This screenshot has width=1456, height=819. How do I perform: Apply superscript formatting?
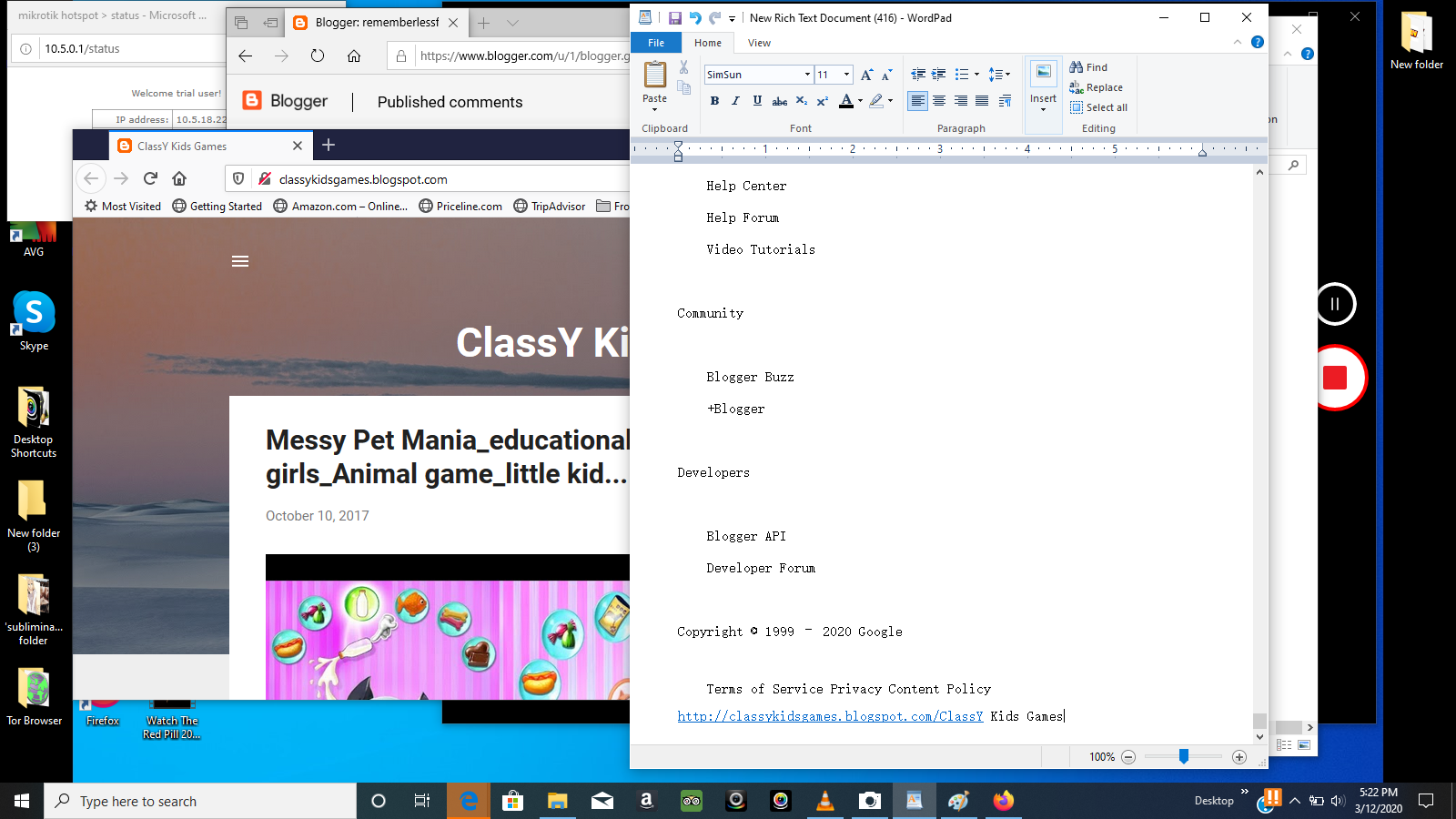[x=822, y=101]
